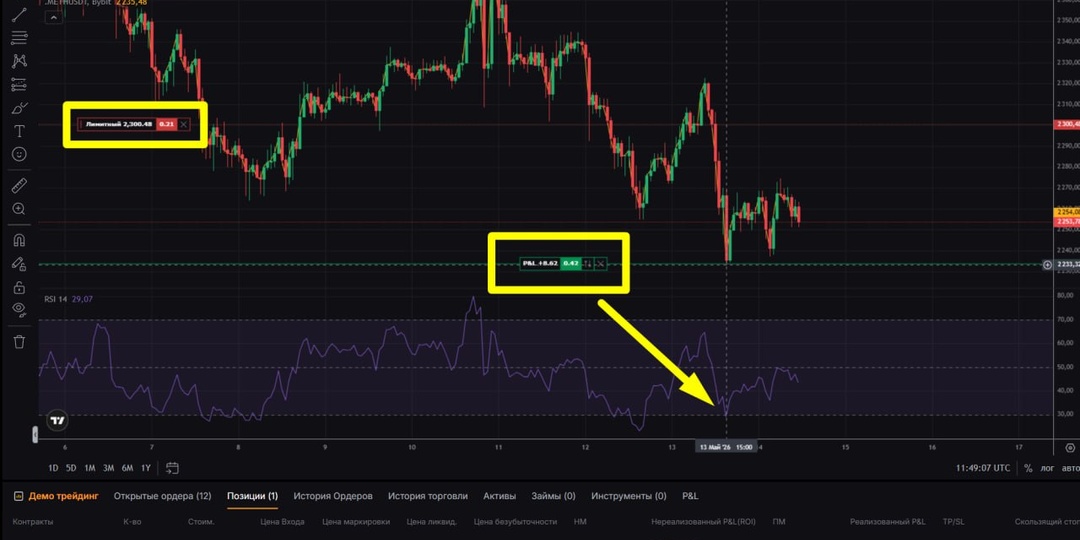Image resolution: width=1080 pixels, height=540 pixels.
Task: Click the TradingView logo badge
Action: tap(57, 420)
